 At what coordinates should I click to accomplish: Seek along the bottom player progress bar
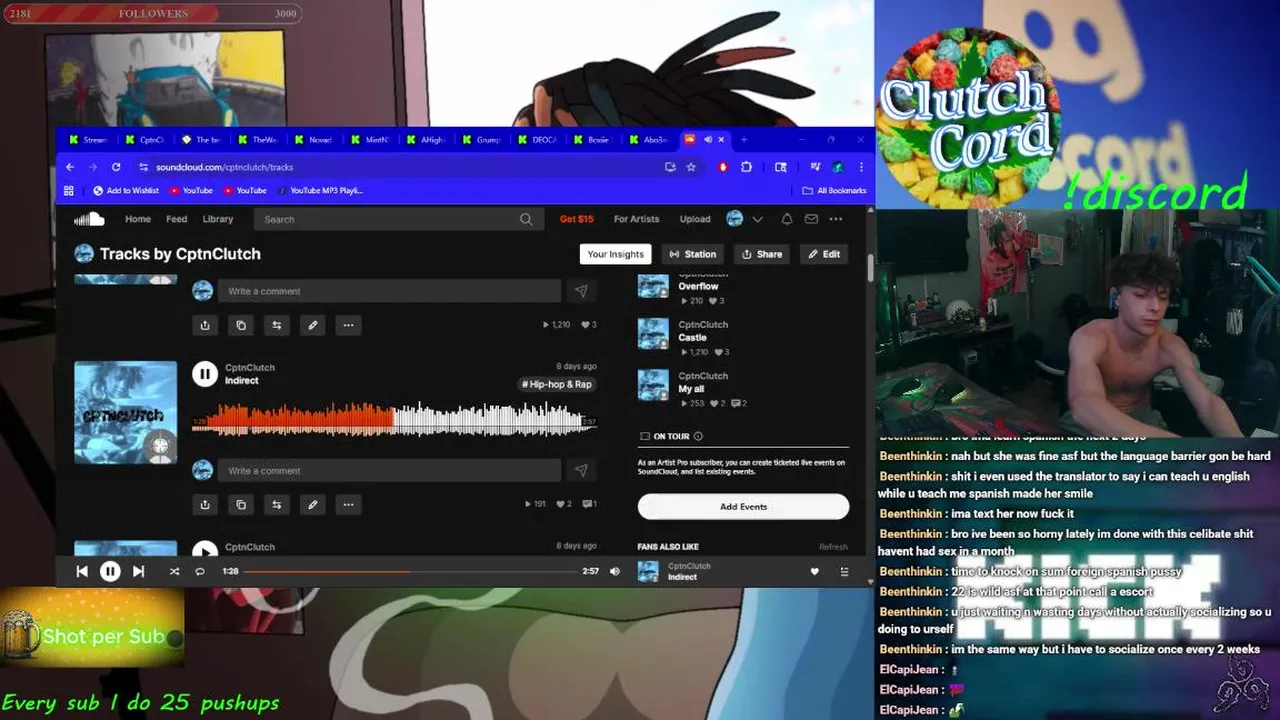409,571
